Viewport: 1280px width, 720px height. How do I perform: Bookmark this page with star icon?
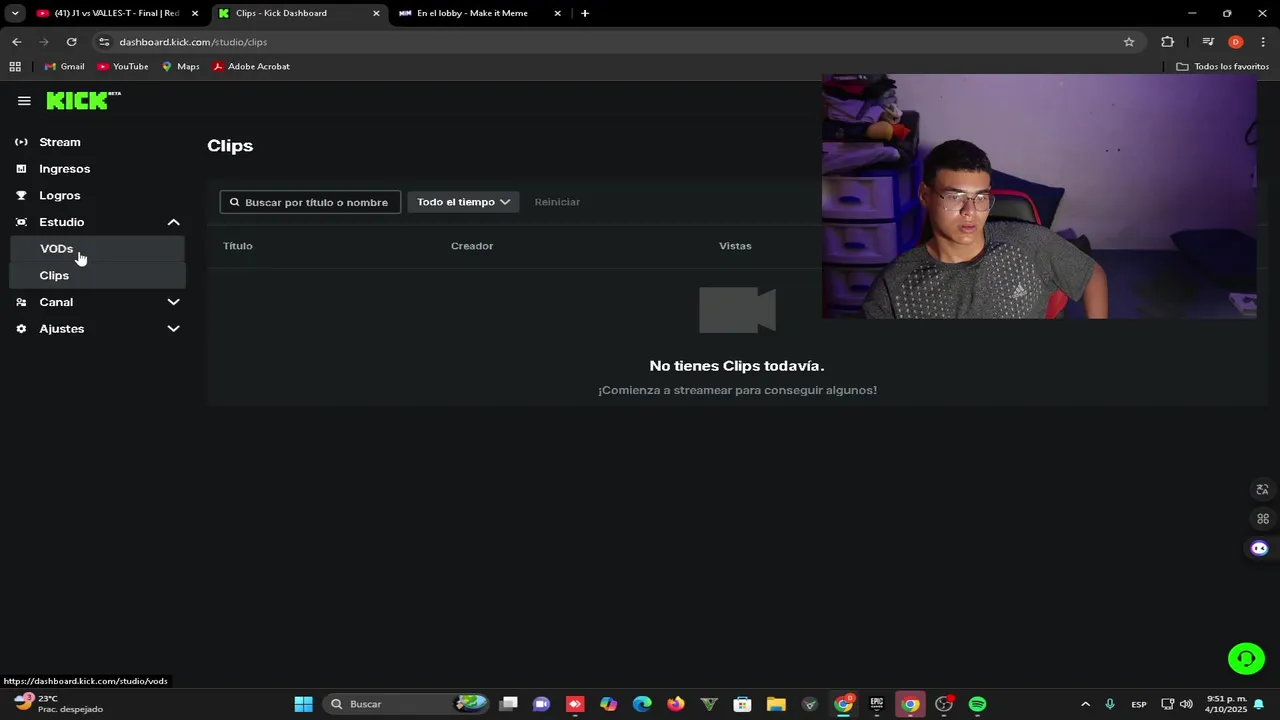[1129, 42]
